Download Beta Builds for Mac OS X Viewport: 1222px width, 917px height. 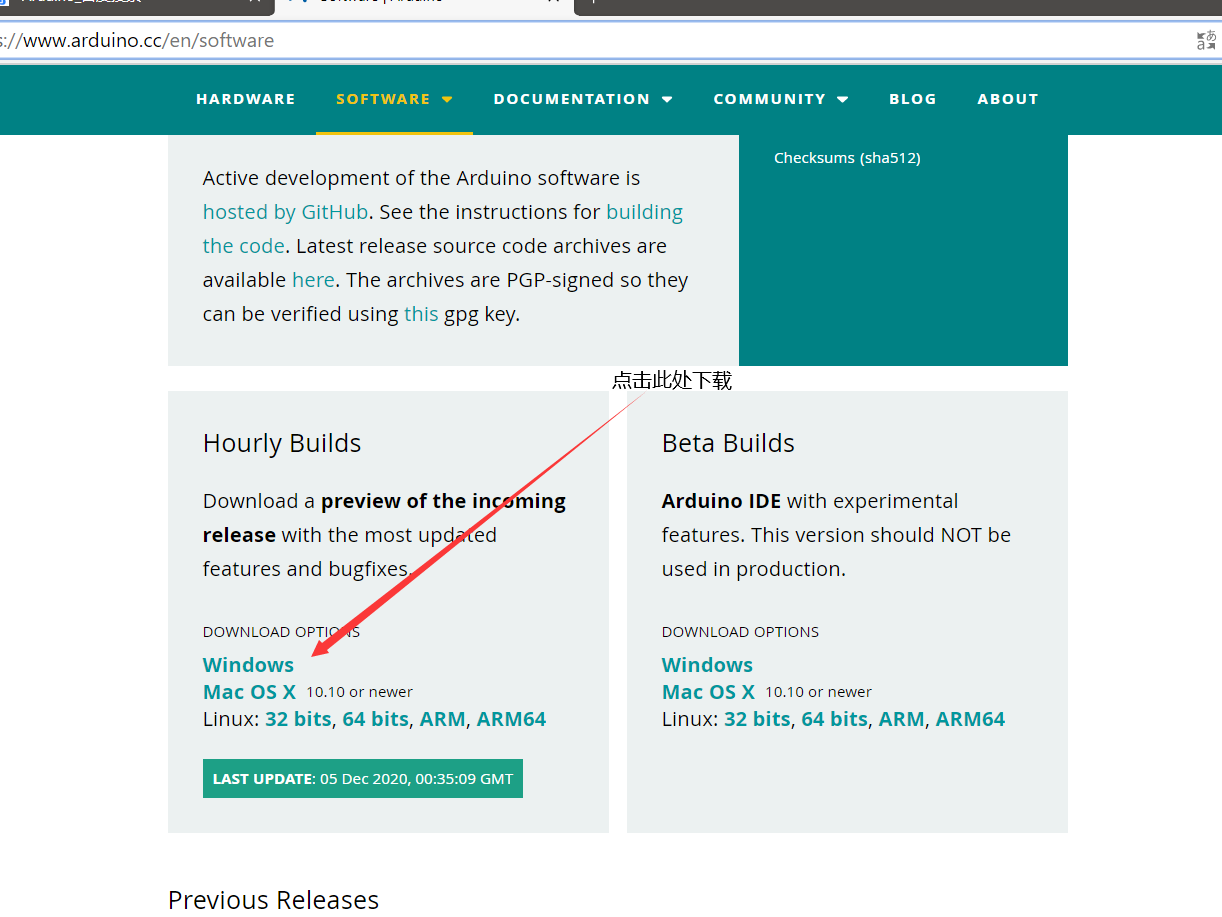pyautogui.click(x=708, y=692)
